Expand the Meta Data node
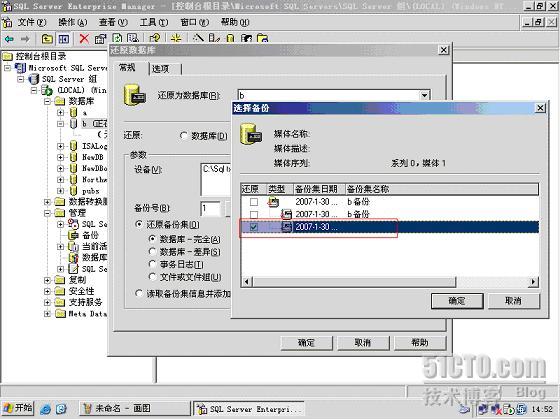 (x=47, y=314)
